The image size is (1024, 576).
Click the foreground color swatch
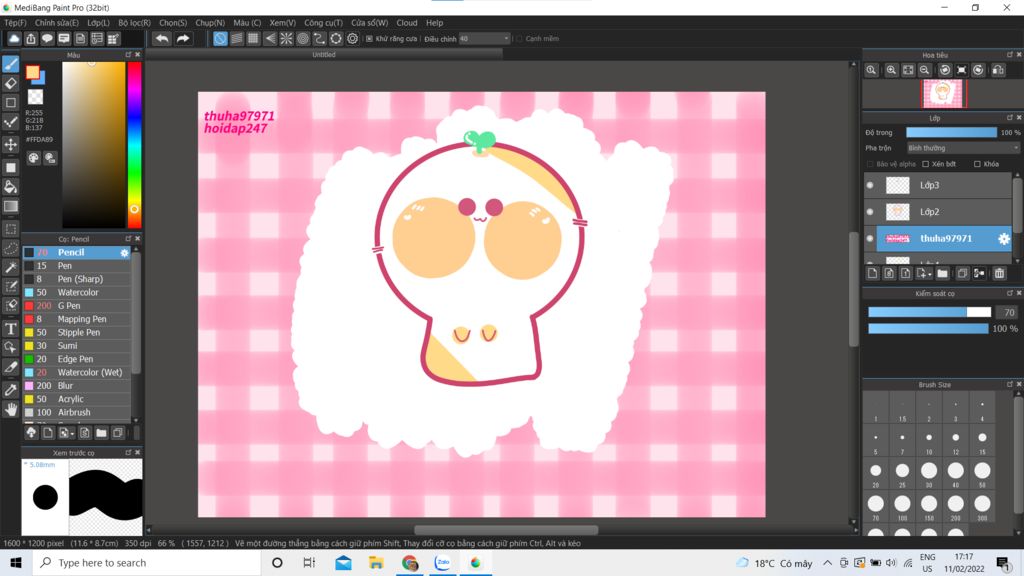(x=32, y=72)
